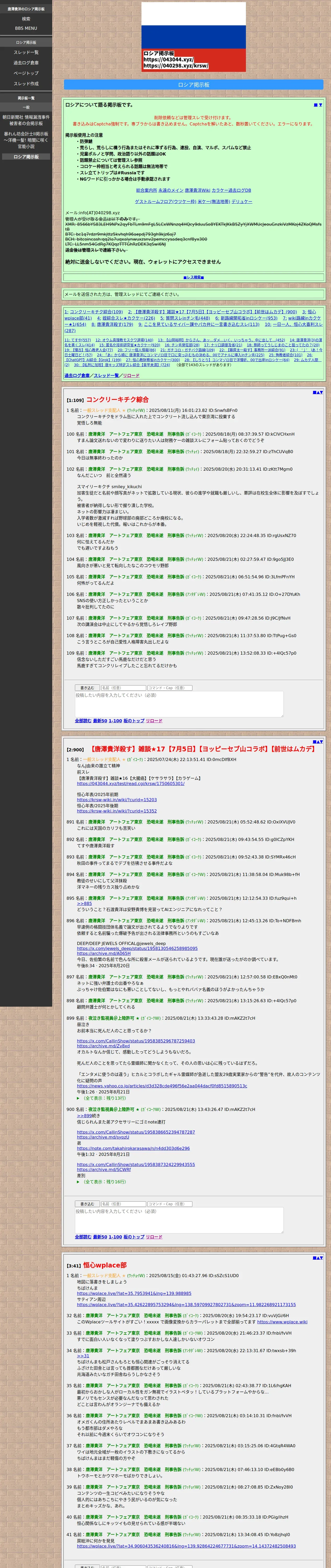Click the ■ icon on コンクリーキチク総合 thread header
The image size is (331, 1568).
(314, 392)
